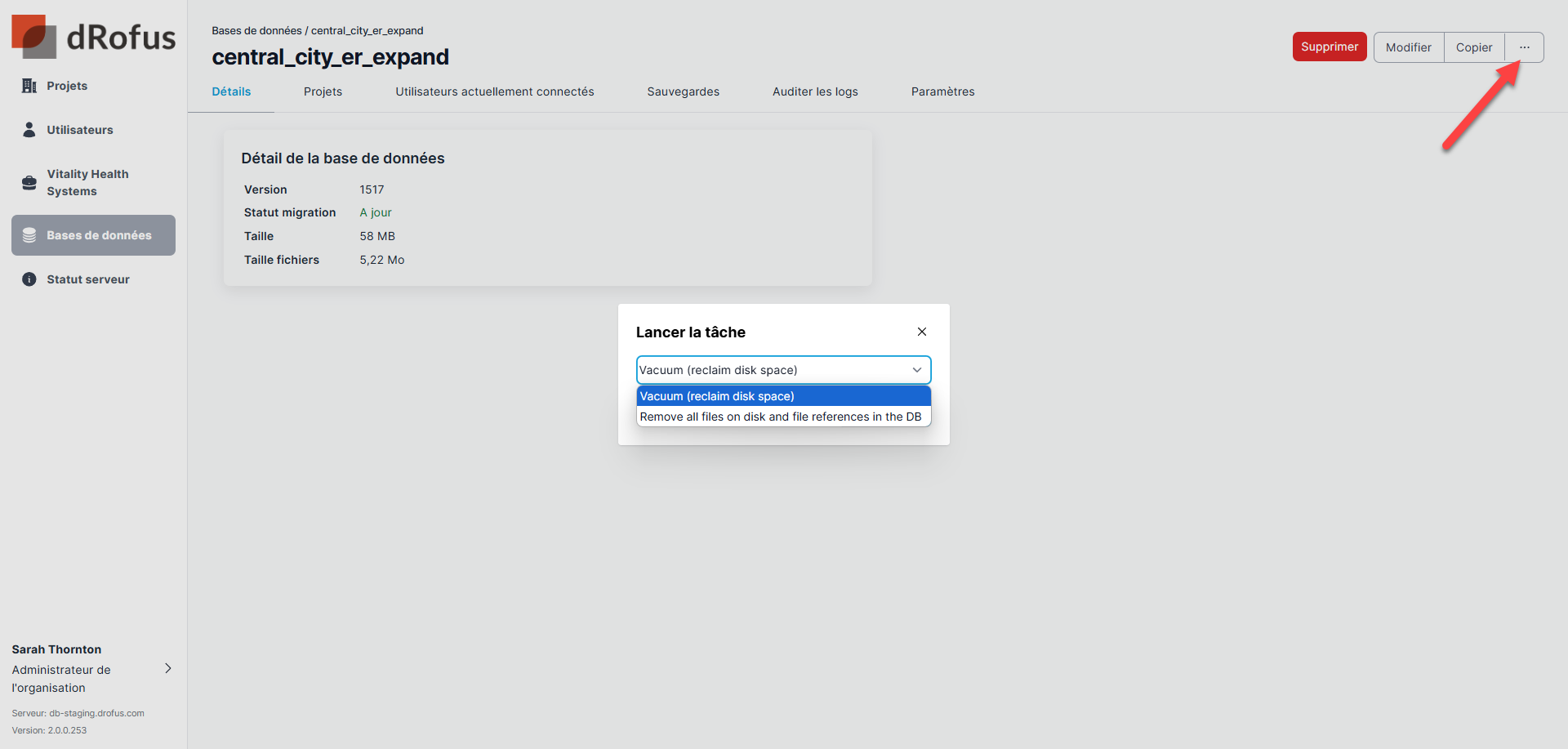Click the Statut serveur info icon
Image resolution: width=1568 pixels, height=749 pixels.
(x=29, y=279)
